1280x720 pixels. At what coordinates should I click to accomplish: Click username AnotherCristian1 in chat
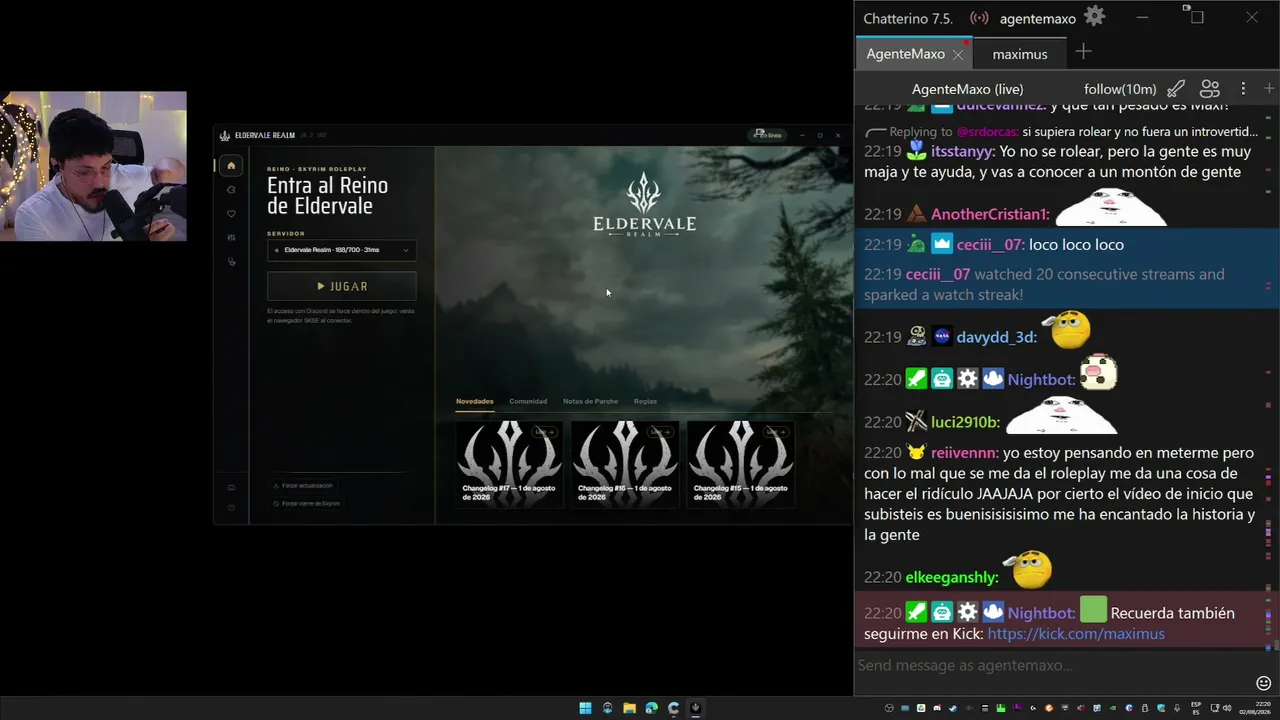(x=990, y=214)
